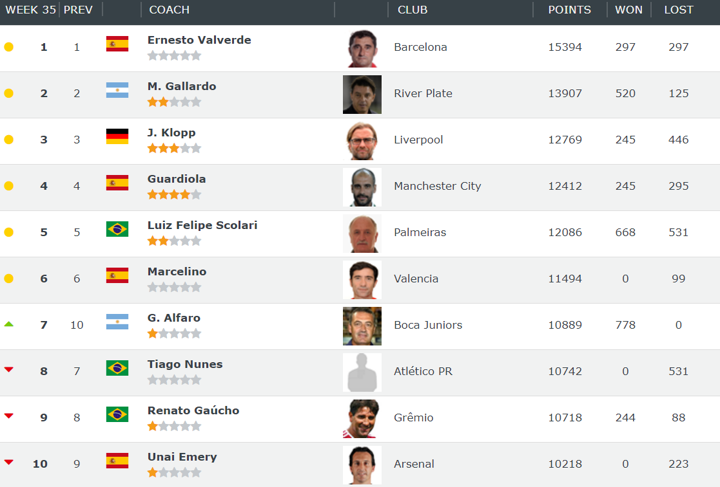The height and width of the screenshot is (487, 720).
Task: Open coach link Marcelino
Action: [x=177, y=272]
